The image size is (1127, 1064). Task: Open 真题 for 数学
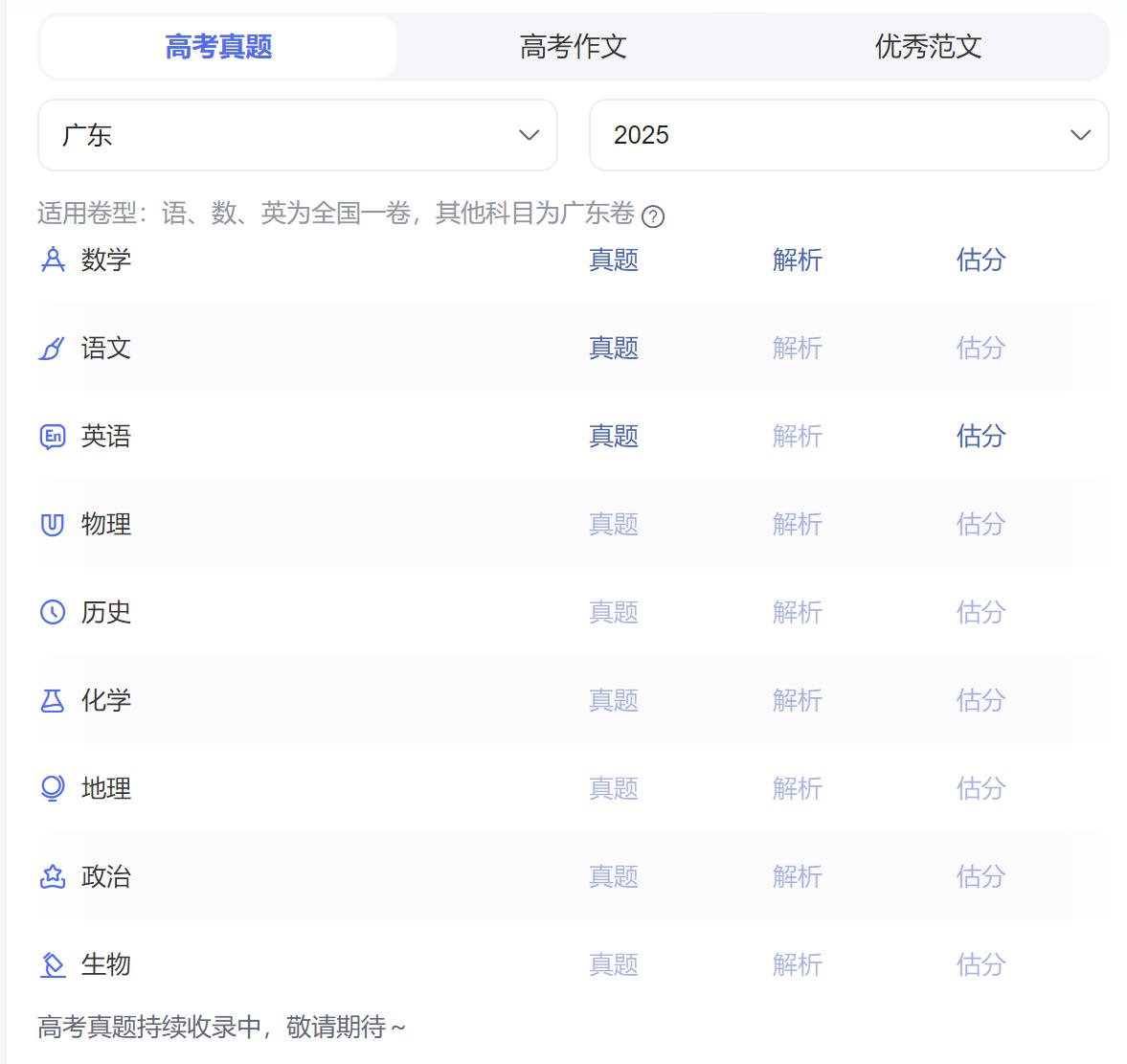coord(614,260)
